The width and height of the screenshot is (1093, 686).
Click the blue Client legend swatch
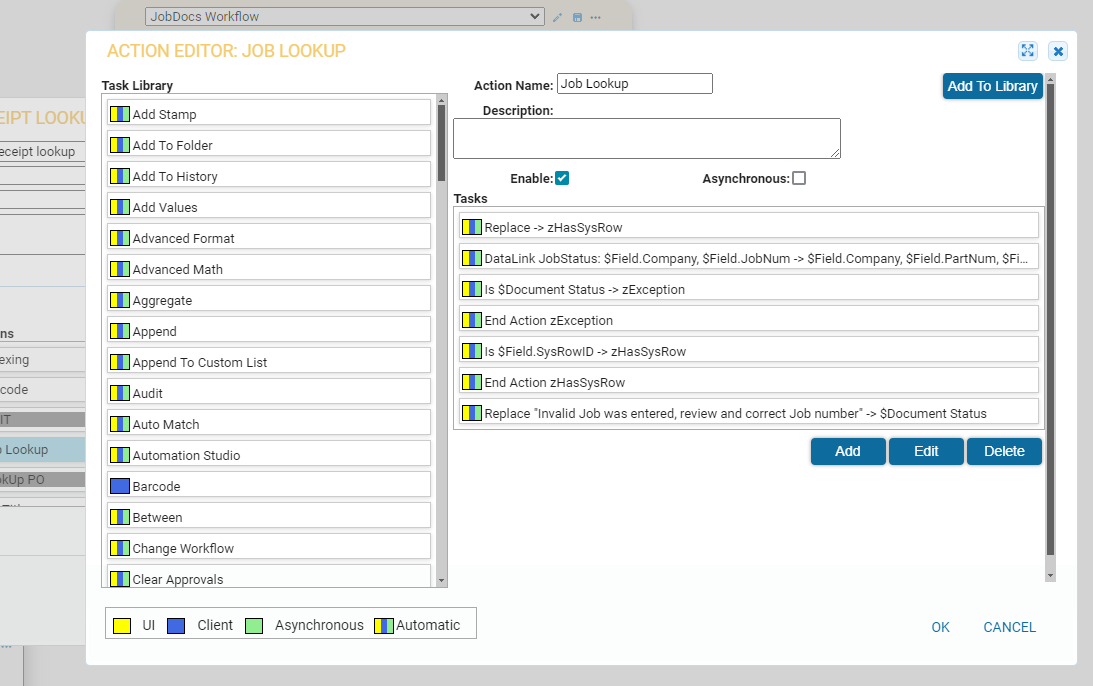pyautogui.click(x=176, y=625)
